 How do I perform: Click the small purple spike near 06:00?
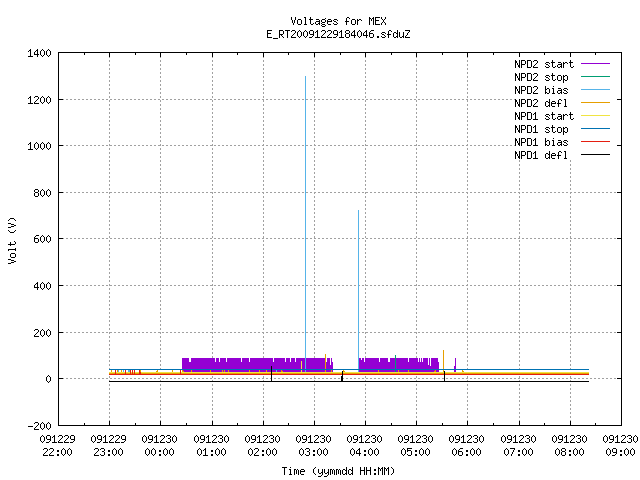pyautogui.click(x=455, y=364)
